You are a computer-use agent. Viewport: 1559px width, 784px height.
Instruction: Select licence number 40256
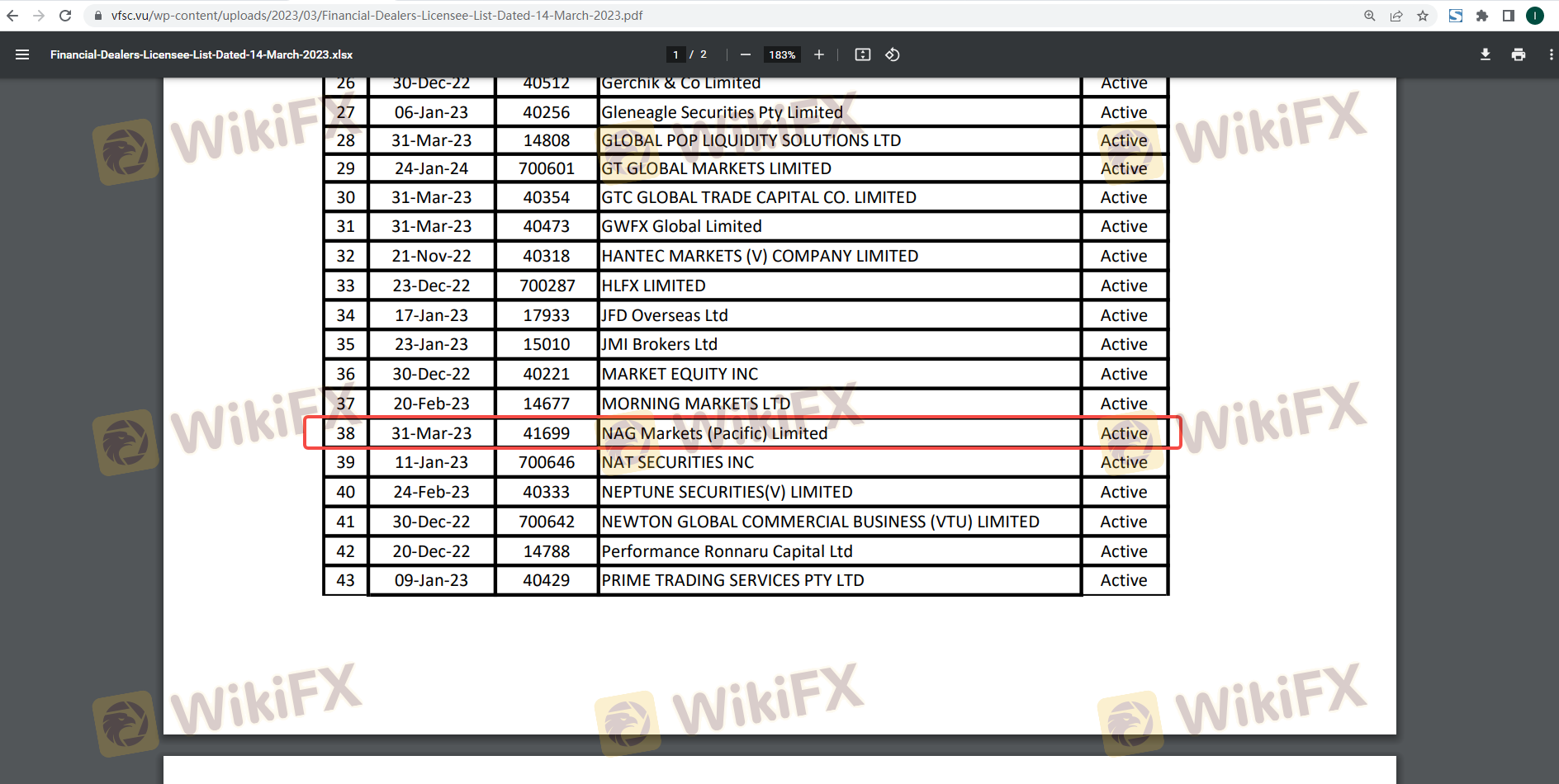pyautogui.click(x=547, y=112)
